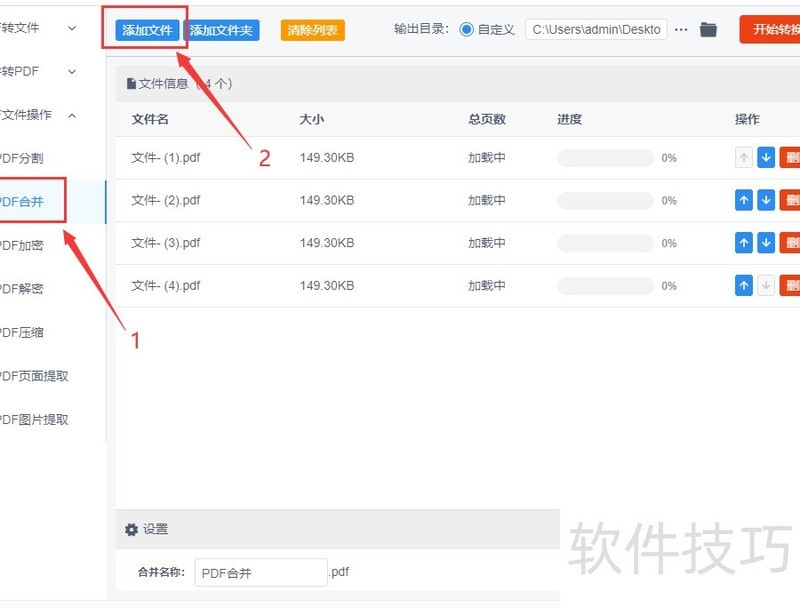The image size is (800, 608).
Task: Open PDF分割 in sidebar
Action: coord(21,158)
